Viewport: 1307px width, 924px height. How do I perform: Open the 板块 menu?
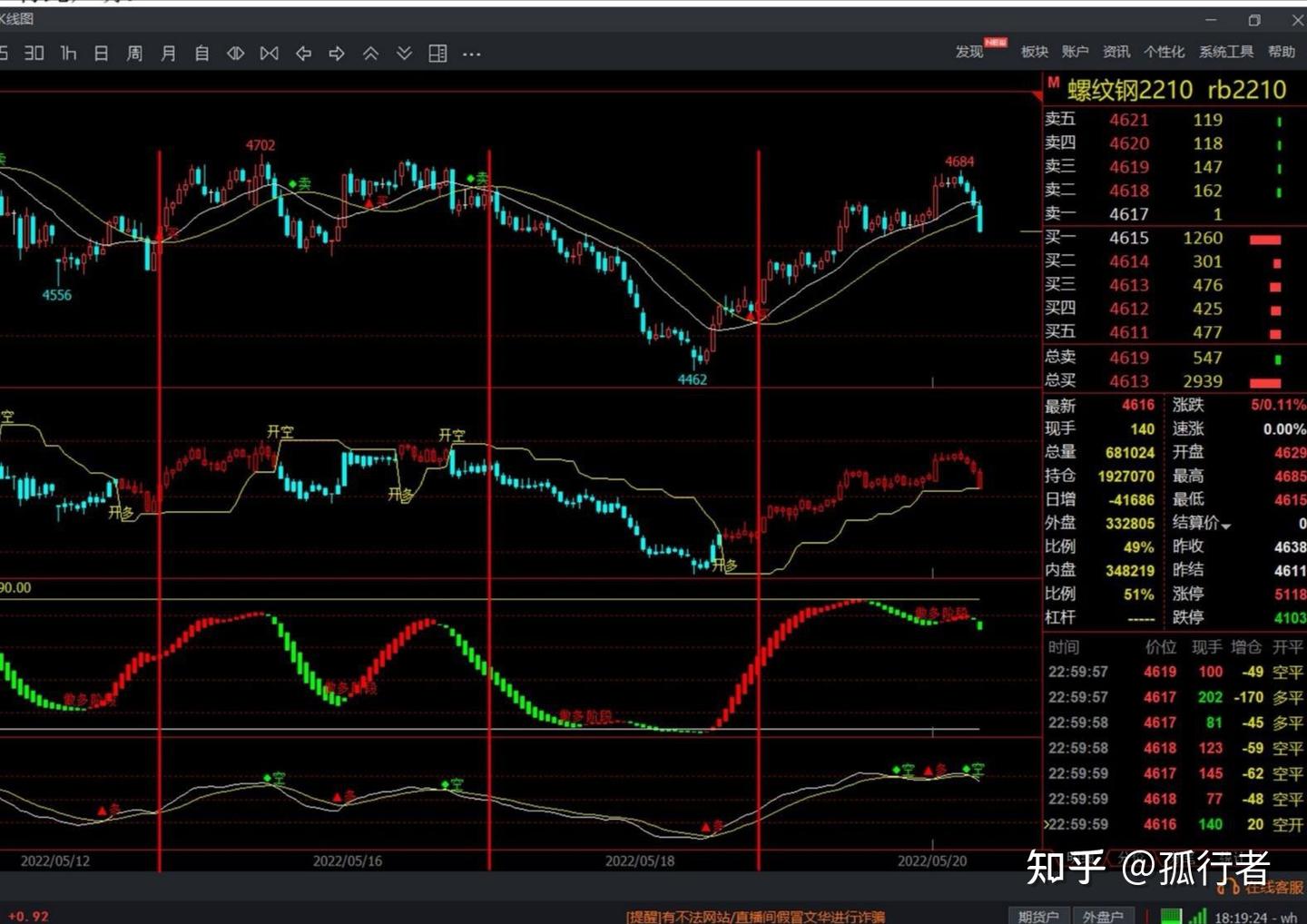[1035, 52]
